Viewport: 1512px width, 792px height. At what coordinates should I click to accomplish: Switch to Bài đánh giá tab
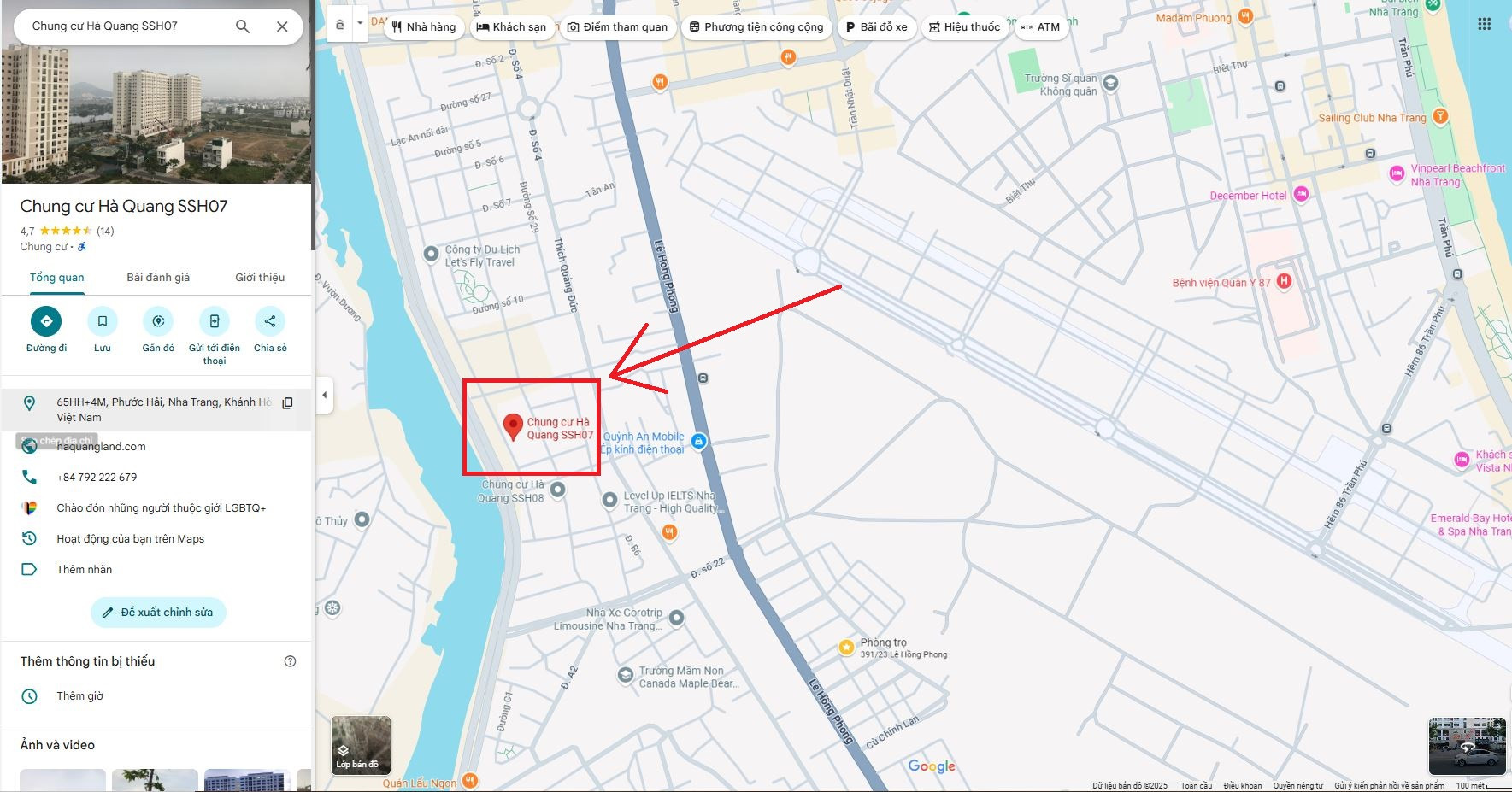point(158,278)
